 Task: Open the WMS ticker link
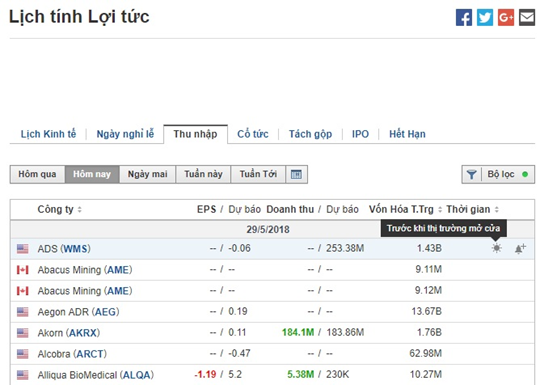click(x=76, y=249)
